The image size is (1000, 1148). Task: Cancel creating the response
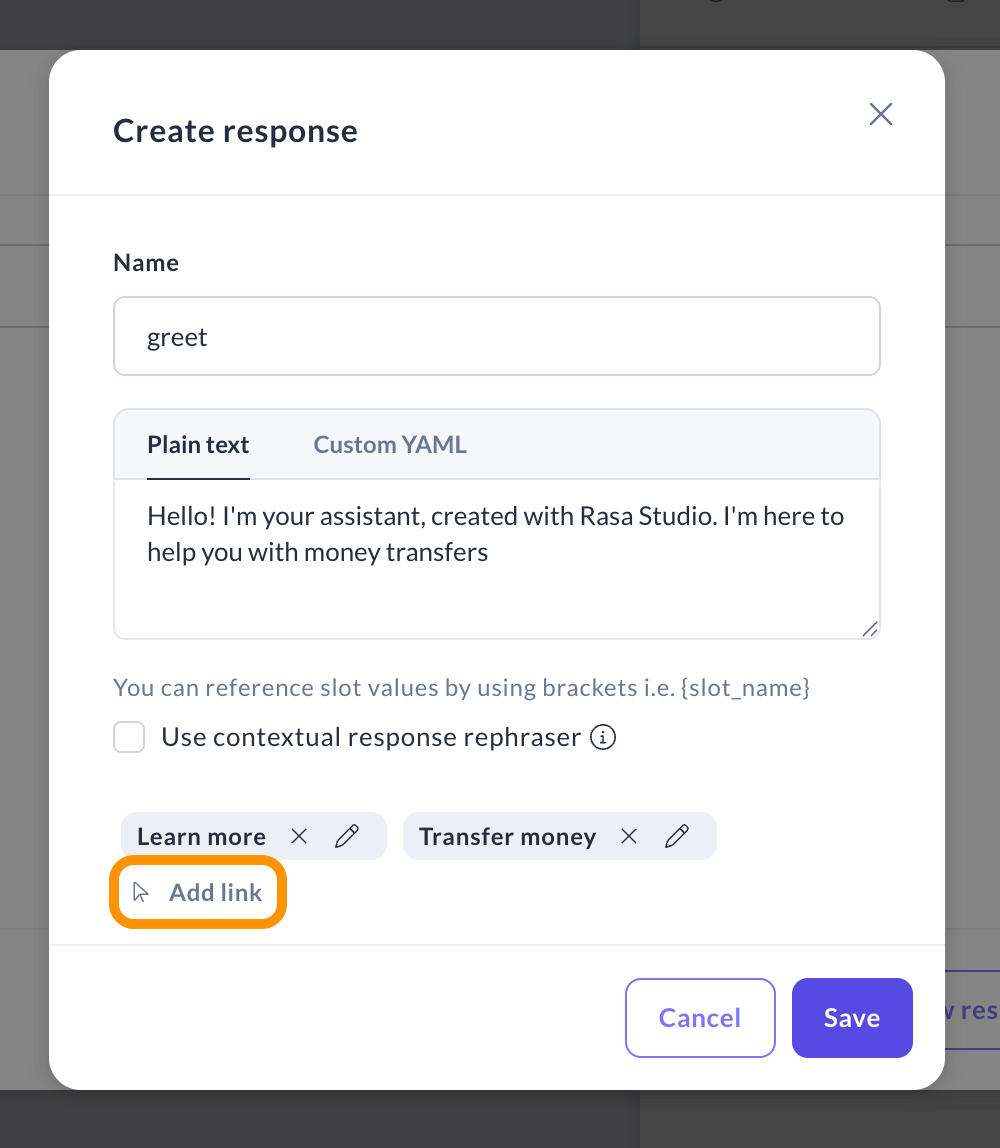[x=700, y=1018]
